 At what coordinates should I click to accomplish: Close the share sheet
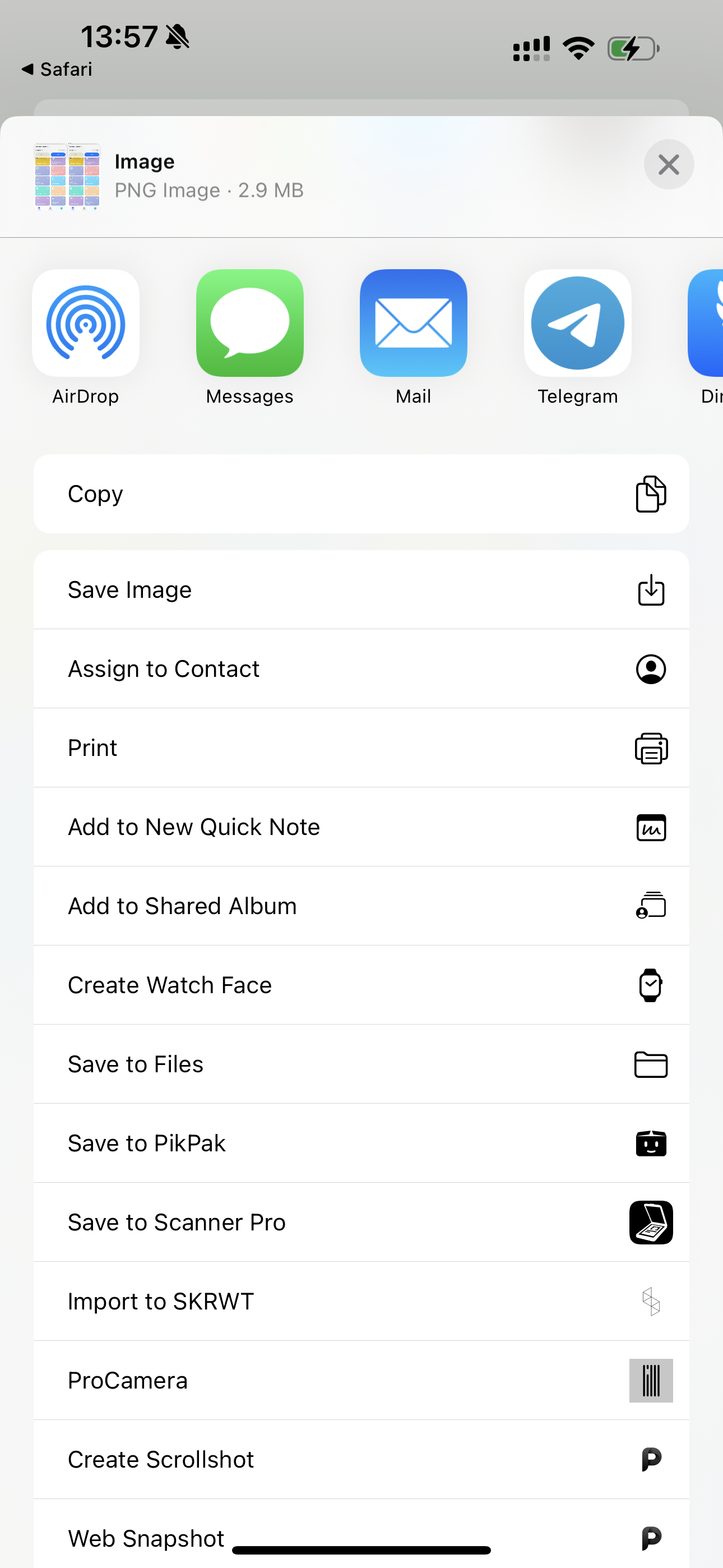pyautogui.click(x=668, y=164)
